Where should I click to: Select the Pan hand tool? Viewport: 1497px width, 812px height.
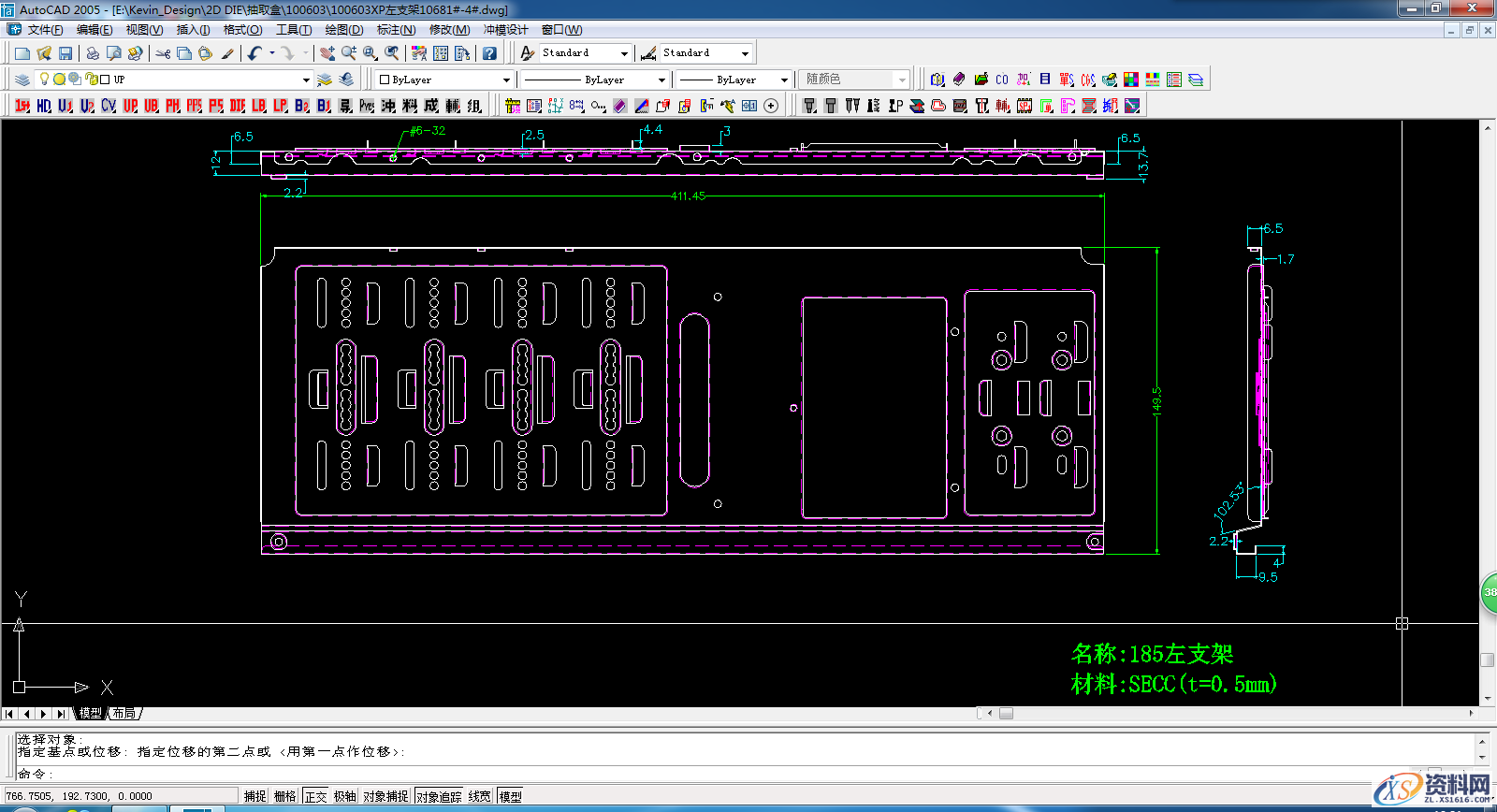click(327, 53)
